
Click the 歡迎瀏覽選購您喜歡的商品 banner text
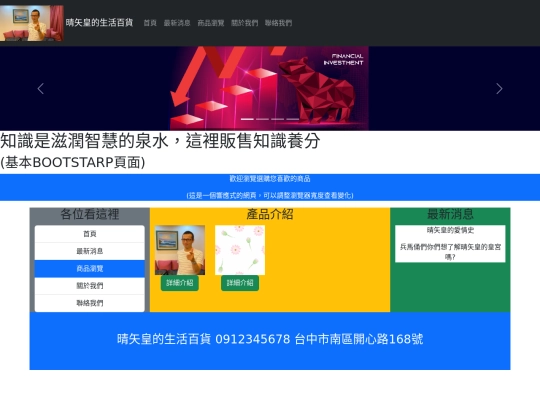270,179
